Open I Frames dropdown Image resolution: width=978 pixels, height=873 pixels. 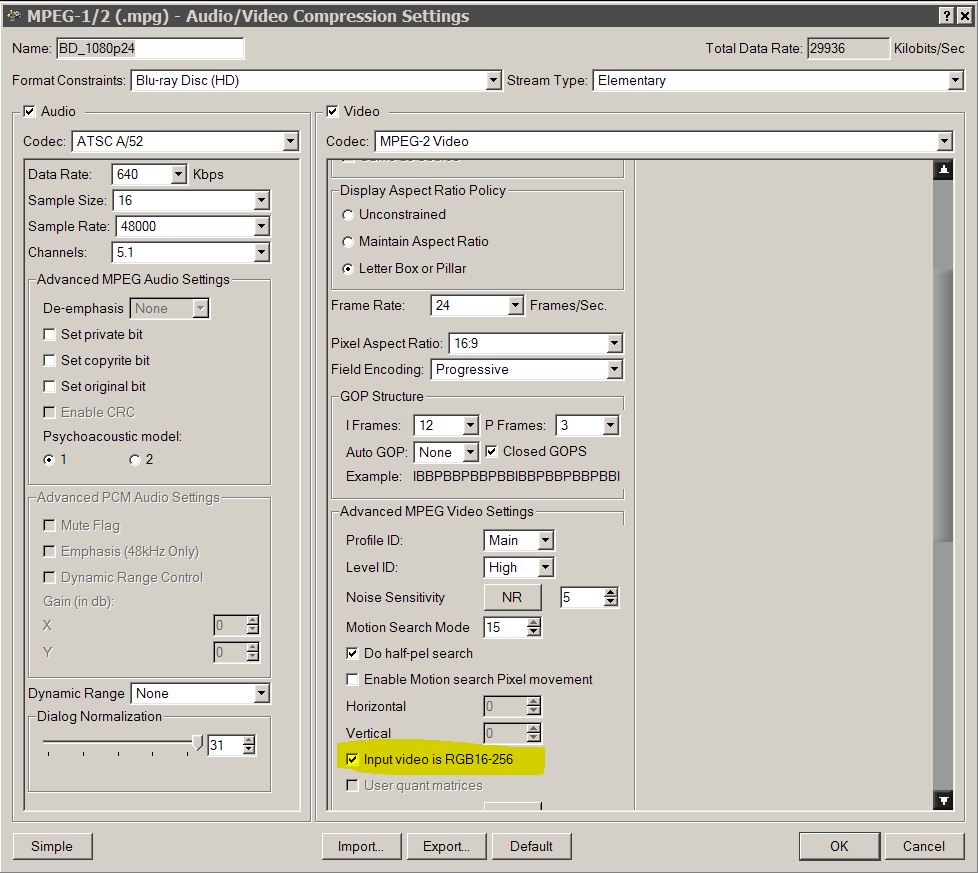tap(471, 425)
